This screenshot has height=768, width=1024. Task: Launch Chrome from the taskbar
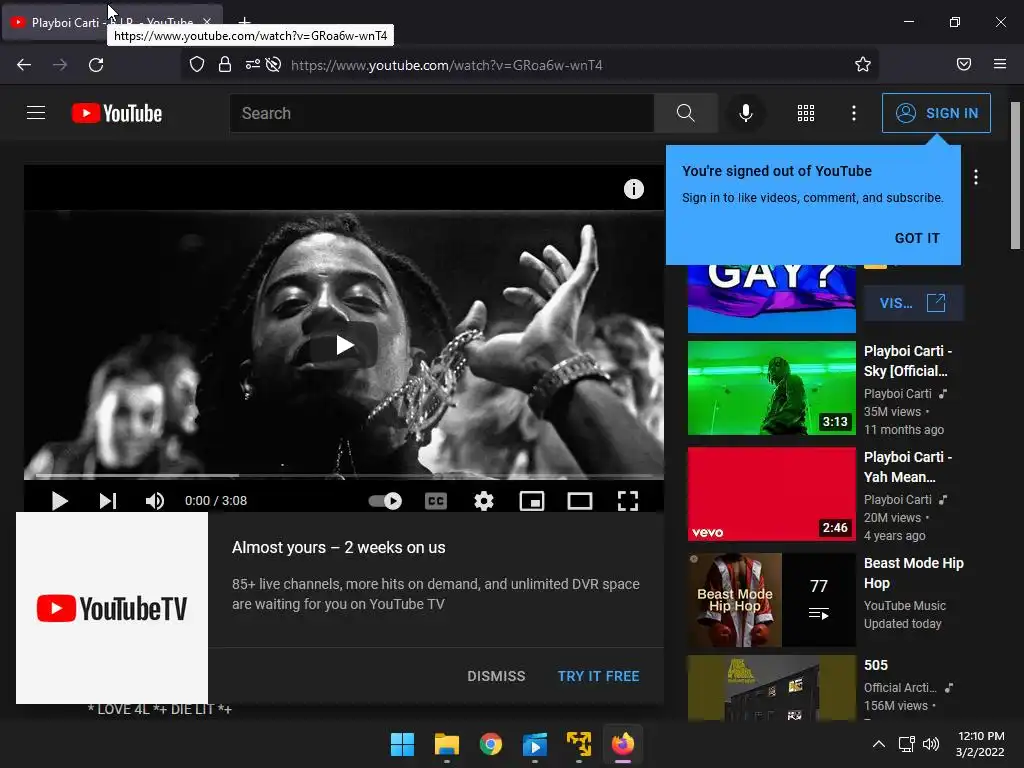pyautogui.click(x=490, y=744)
